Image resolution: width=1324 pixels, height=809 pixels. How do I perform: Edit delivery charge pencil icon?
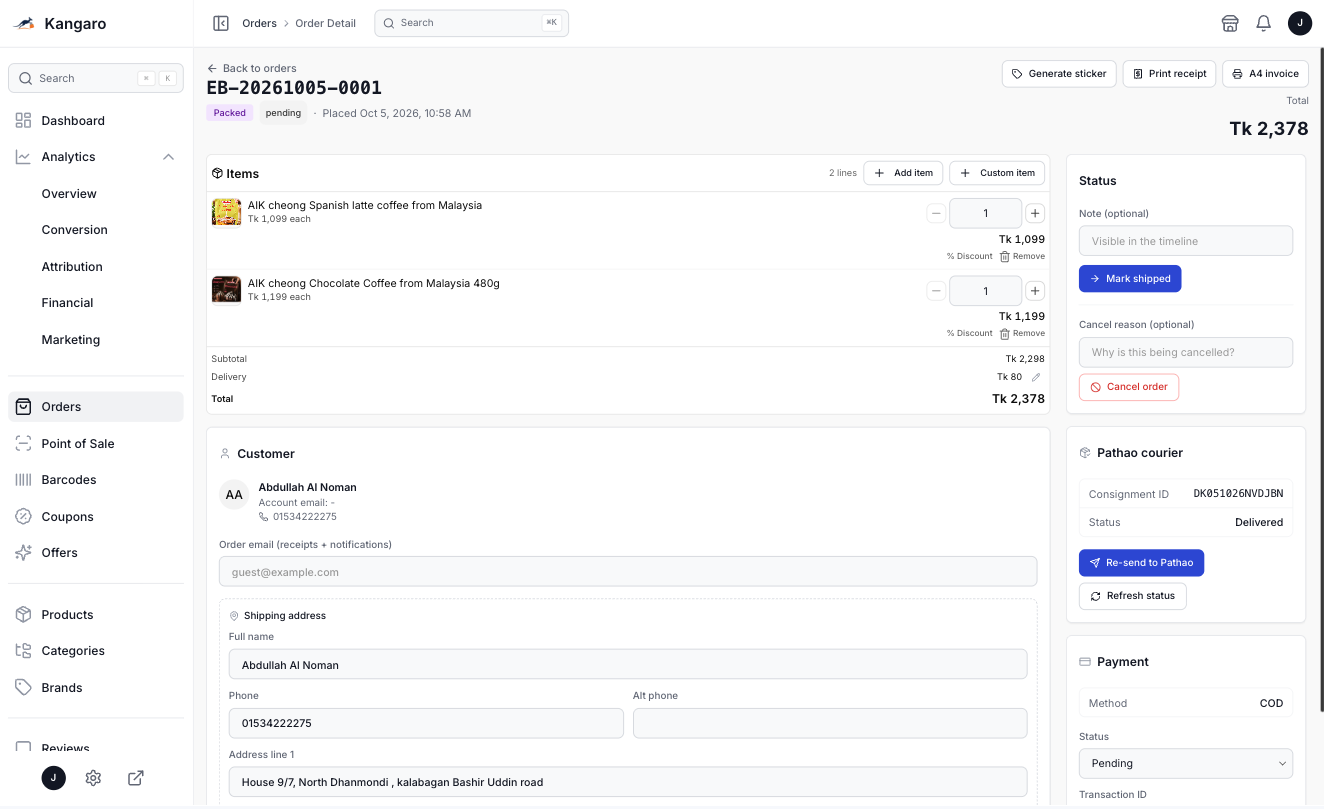(x=1036, y=377)
